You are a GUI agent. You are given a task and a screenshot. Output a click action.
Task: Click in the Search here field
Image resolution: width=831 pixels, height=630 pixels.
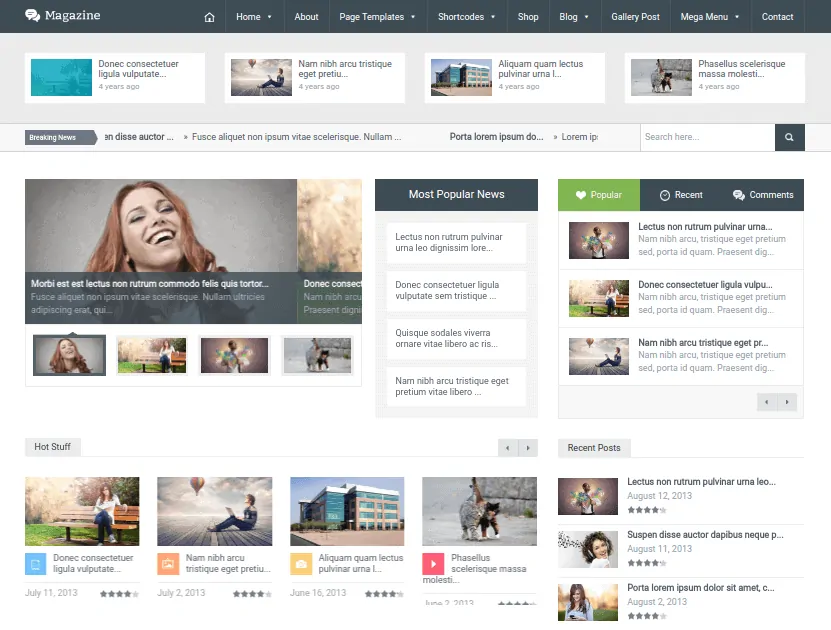(708, 137)
